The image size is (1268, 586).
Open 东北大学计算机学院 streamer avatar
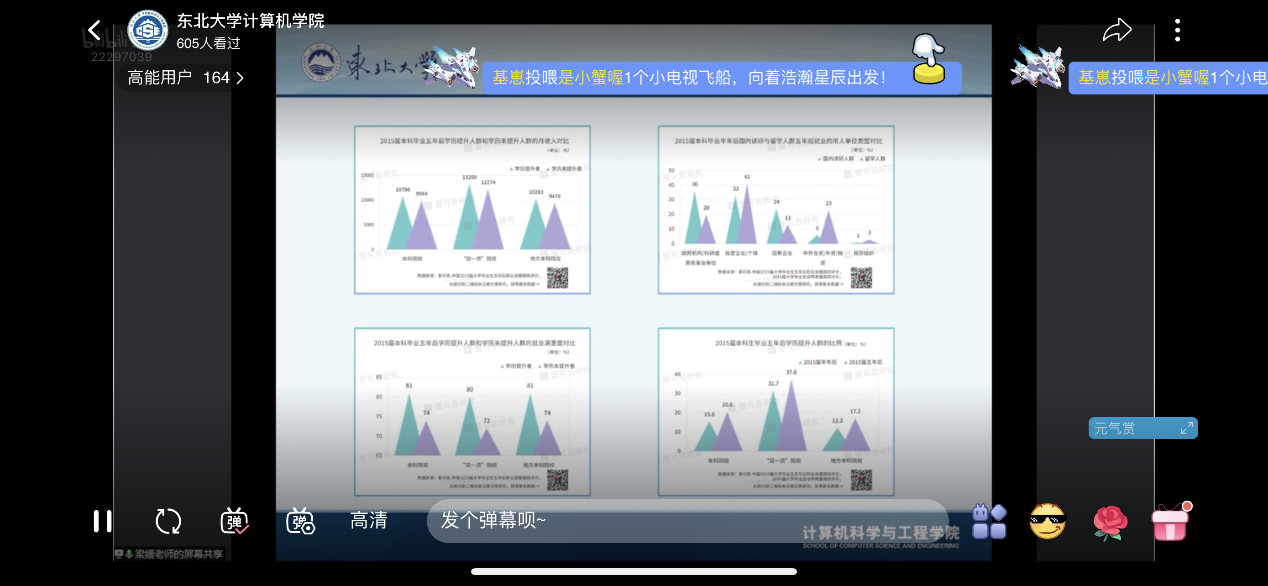148,31
